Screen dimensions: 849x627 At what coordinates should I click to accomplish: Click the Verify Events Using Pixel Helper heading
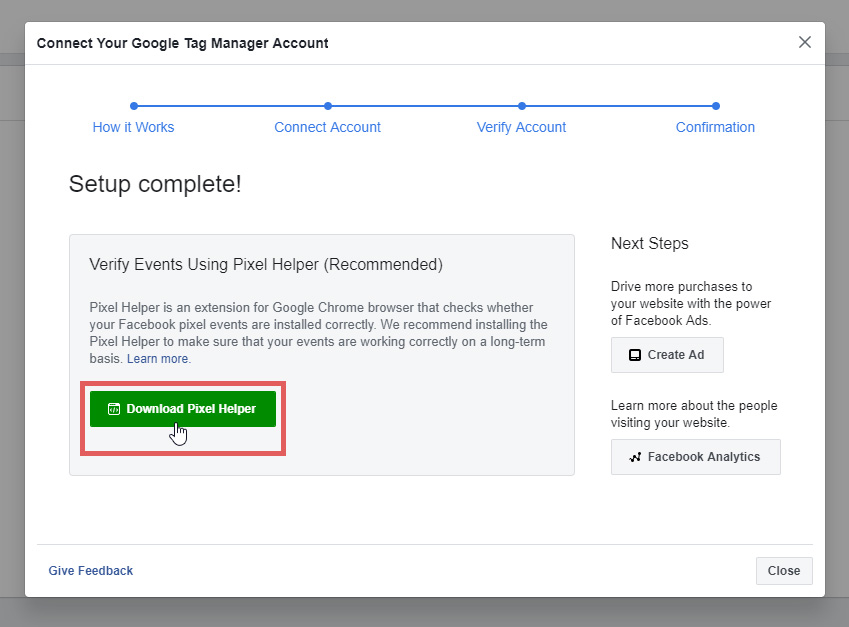pyautogui.click(x=266, y=264)
